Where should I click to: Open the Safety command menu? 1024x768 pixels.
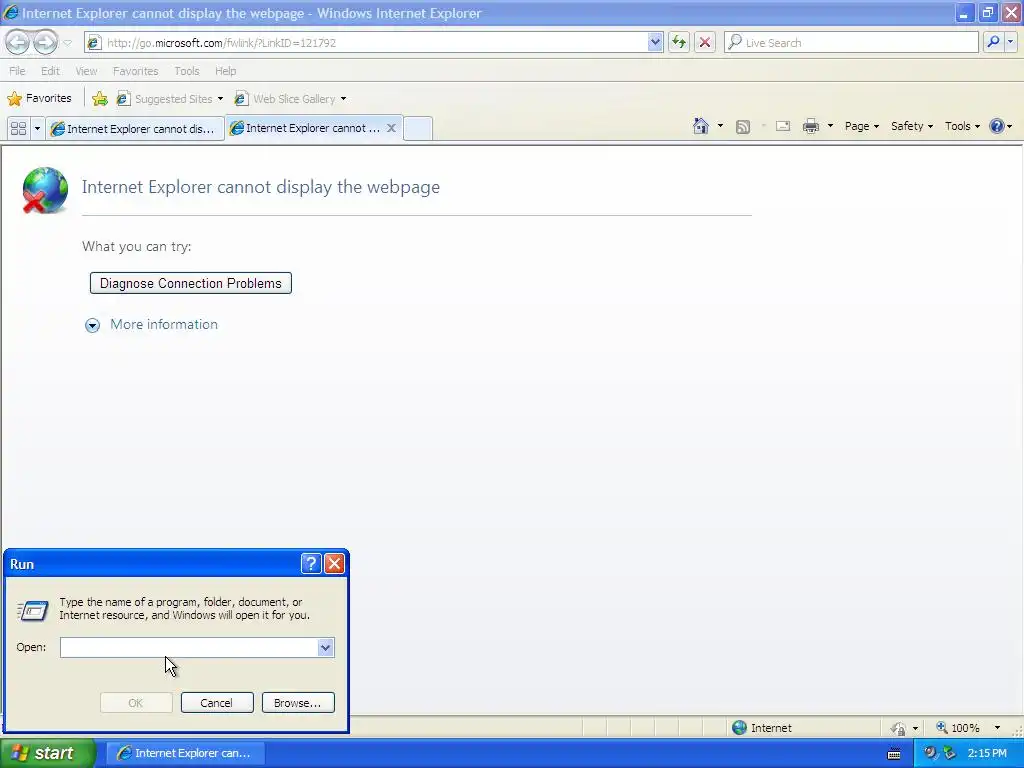click(912, 126)
